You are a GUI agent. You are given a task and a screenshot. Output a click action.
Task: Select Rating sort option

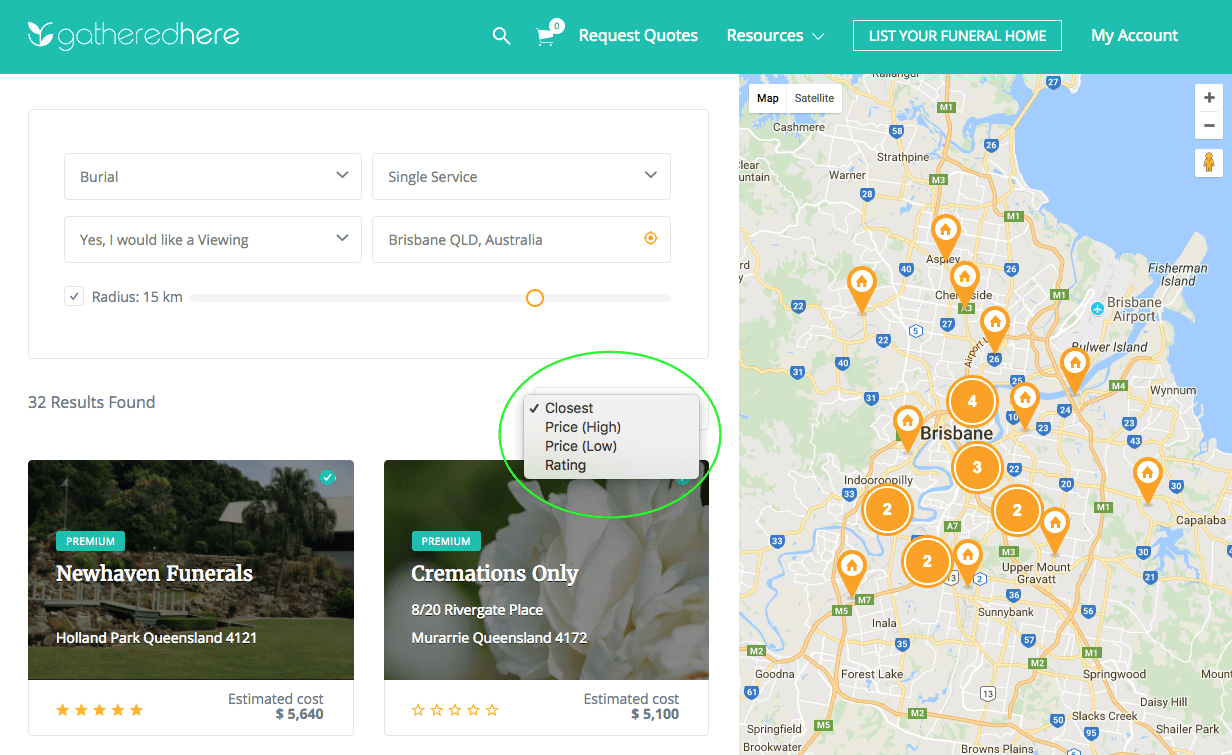[611, 465]
